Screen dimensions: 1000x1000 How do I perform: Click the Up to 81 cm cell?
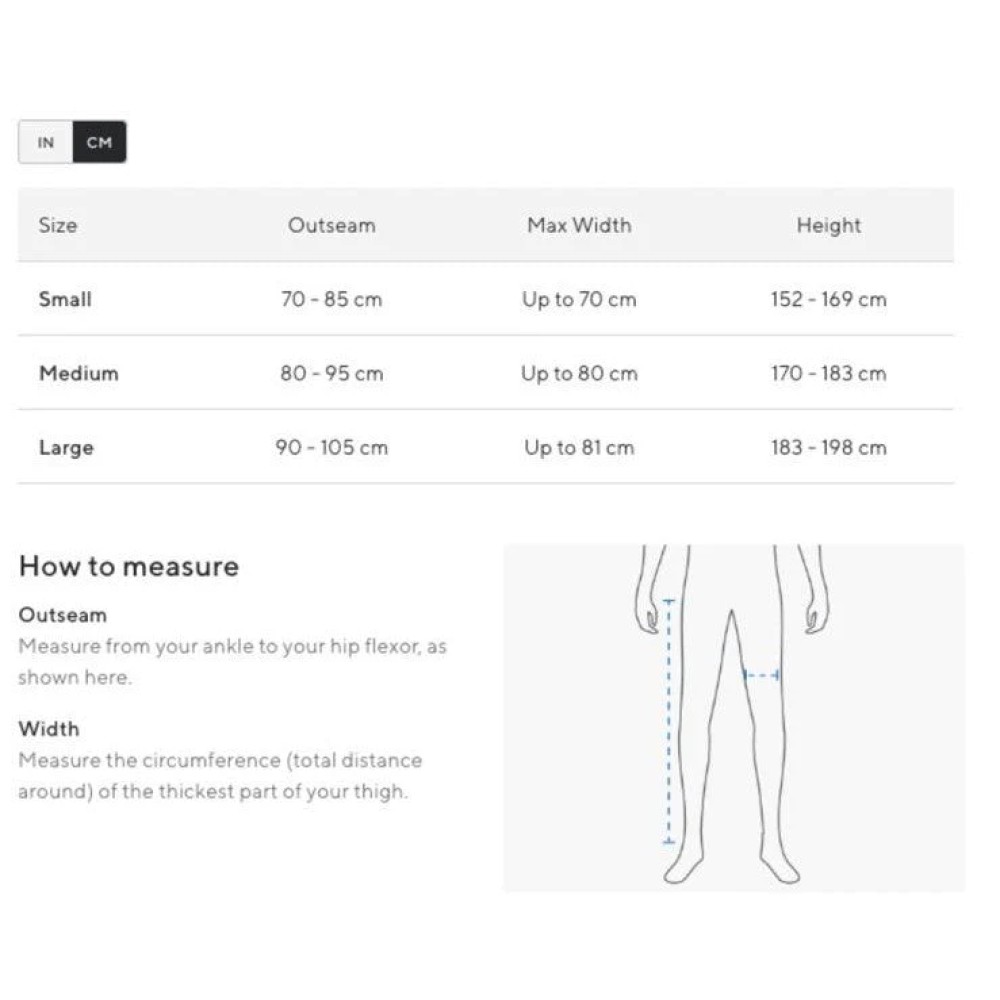[x=579, y=447]
